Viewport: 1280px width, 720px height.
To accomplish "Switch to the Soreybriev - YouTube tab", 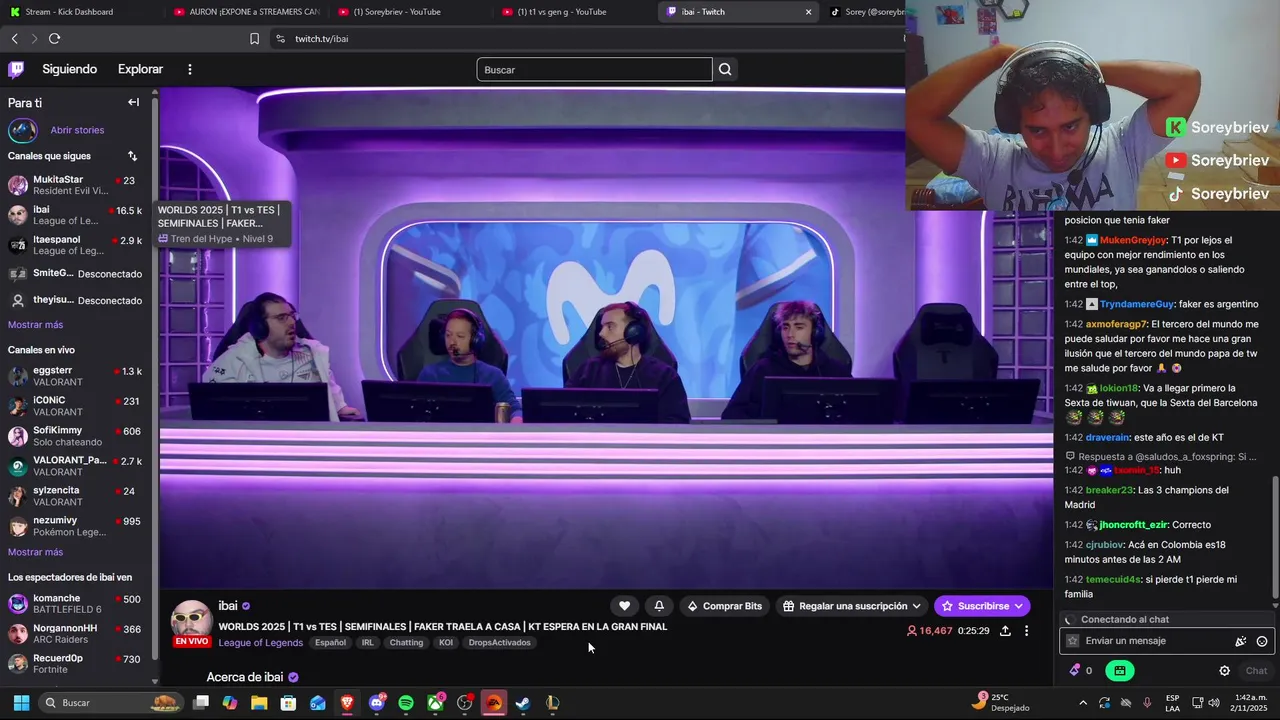I will click(410, 12).
